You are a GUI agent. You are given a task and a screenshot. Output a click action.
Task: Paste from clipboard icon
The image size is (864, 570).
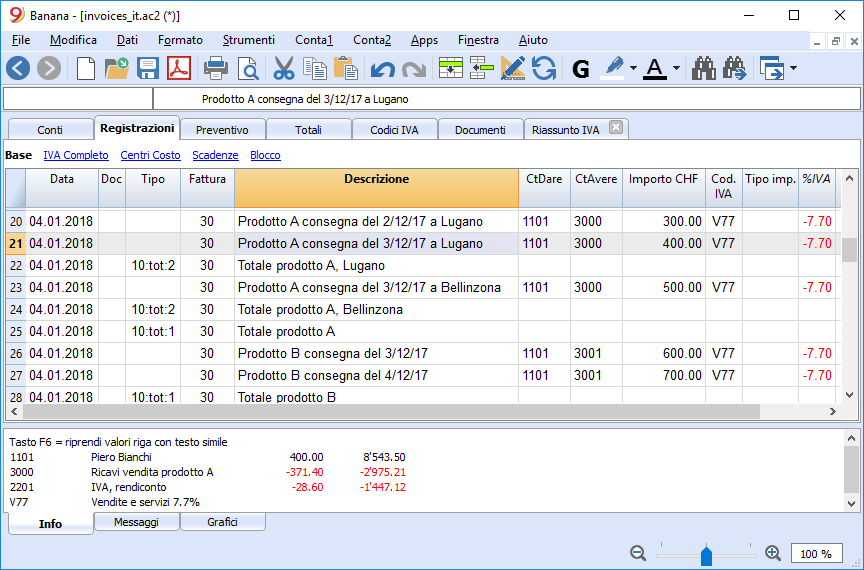point(346,69)
